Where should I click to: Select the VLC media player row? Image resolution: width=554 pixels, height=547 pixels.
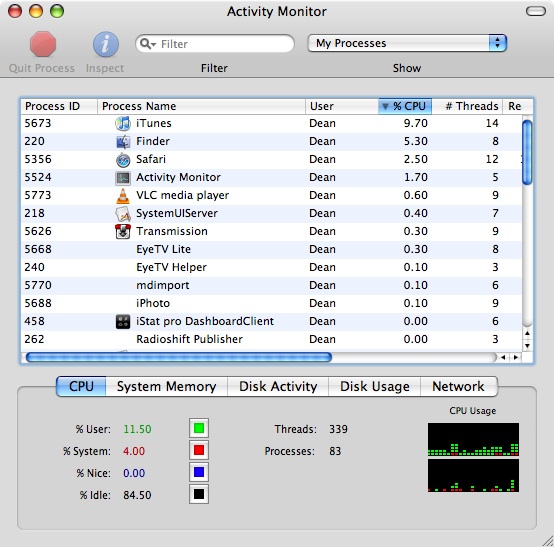(x=271, y=195)
